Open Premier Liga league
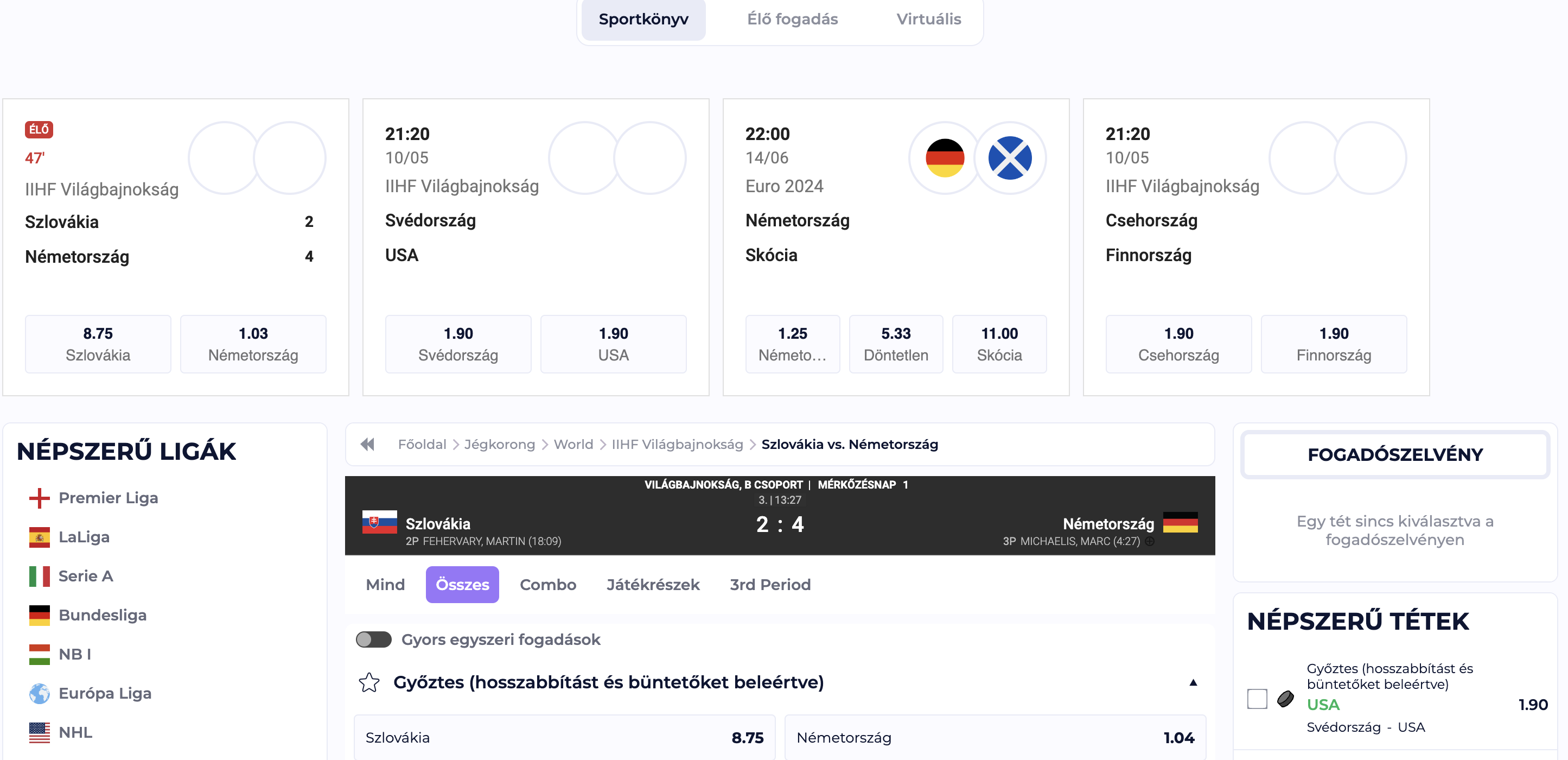Viewport: 1568px width, 760px height. [x=108, y=498]
